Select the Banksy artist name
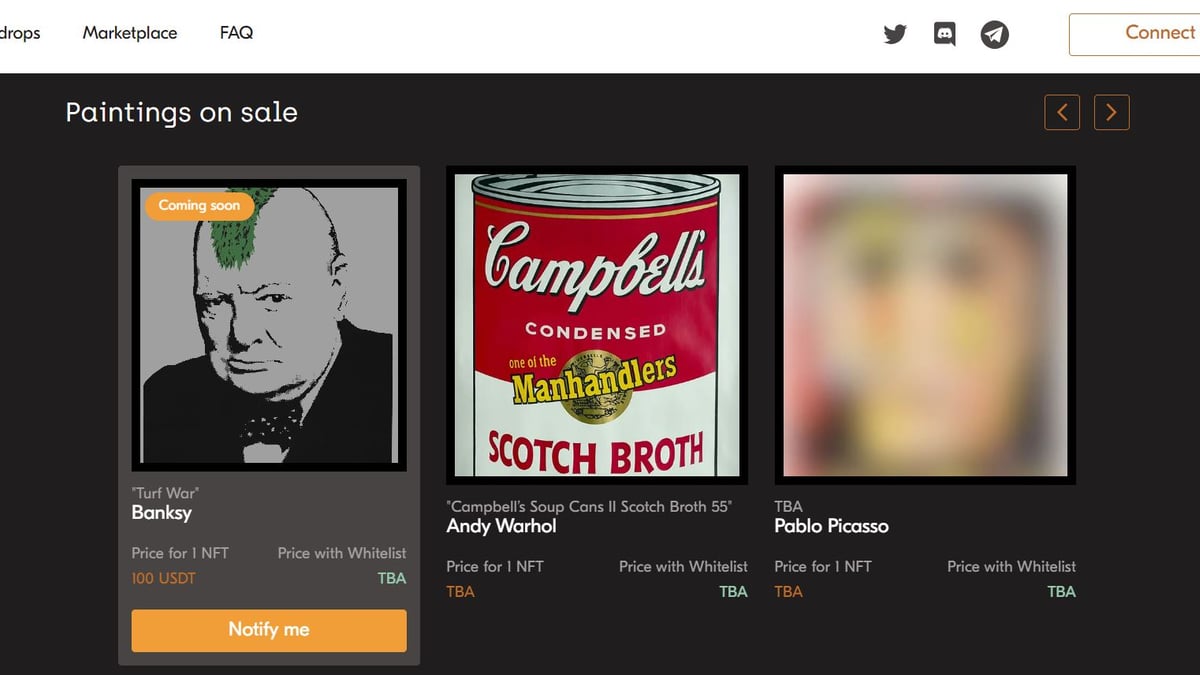1200x675 pixels. [162, 513]
